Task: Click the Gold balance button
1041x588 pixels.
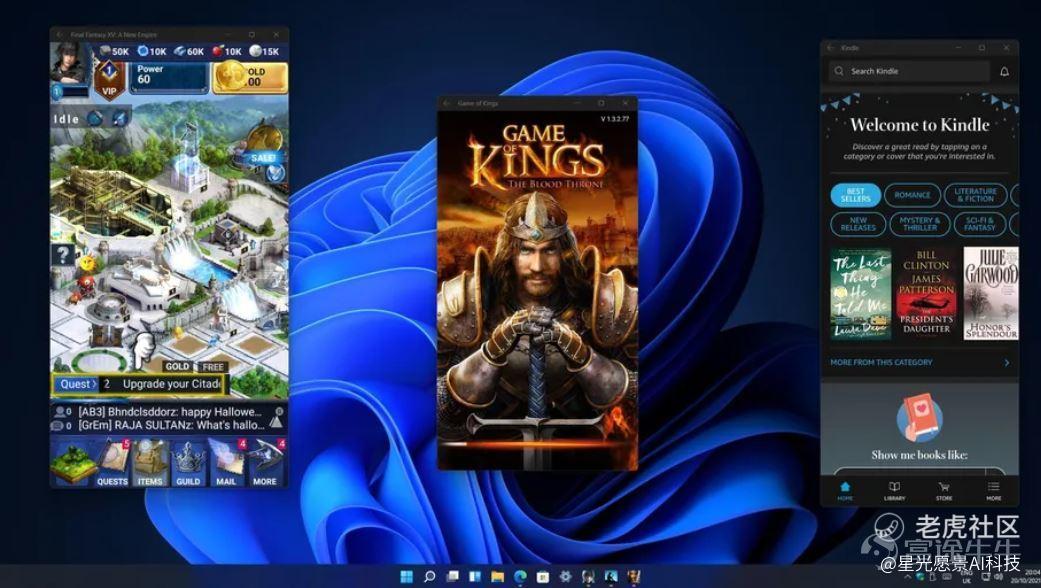Action: click(251, 78)
